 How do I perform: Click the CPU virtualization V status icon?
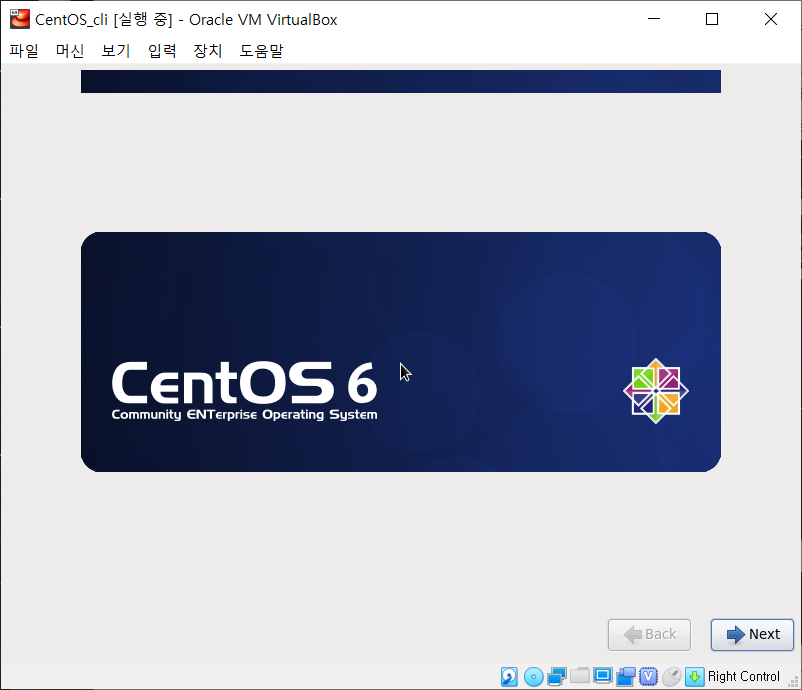coord(648,677)
